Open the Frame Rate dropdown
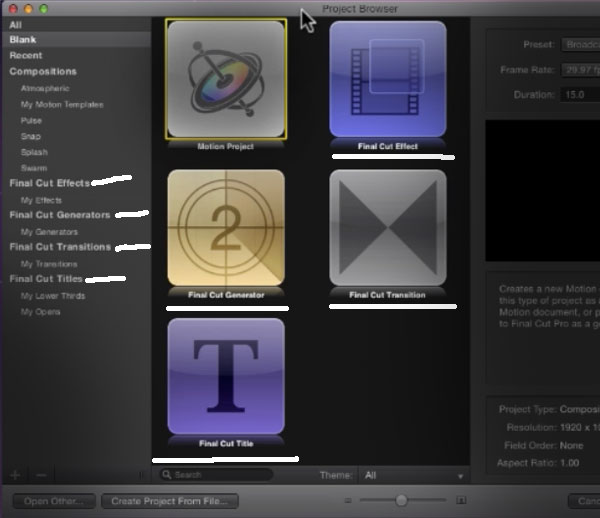This screenshot has width=600, height=518. (580, 70)
